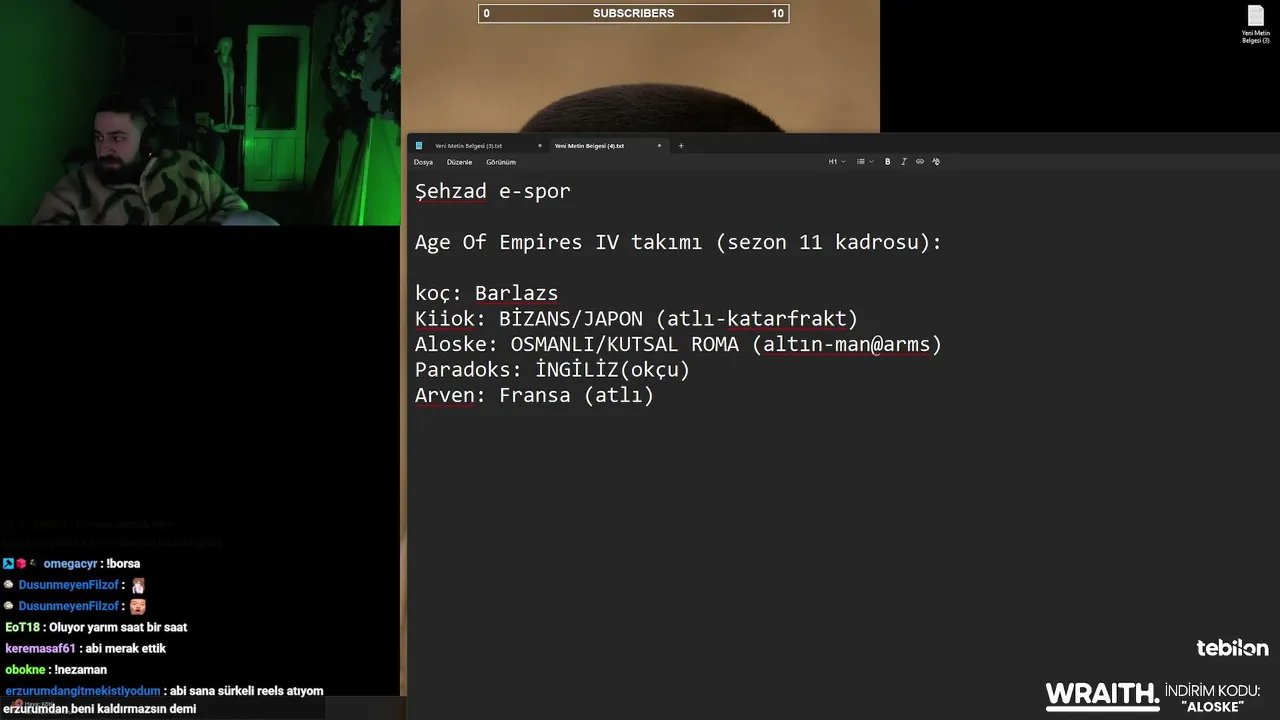Expand the H1 heading dropdown
This screenshot has width=1280, height=720.
pyautogui.click(x=837, y=162)
